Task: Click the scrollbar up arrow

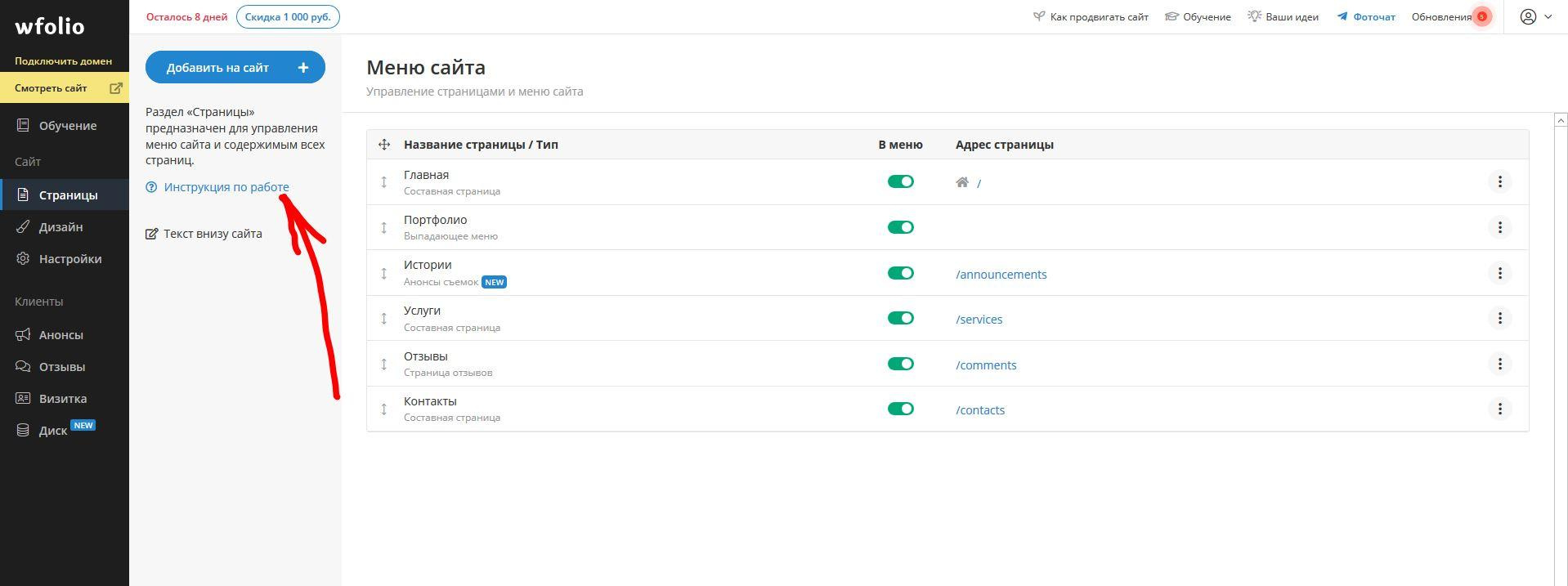Action: coord(1560,120)
